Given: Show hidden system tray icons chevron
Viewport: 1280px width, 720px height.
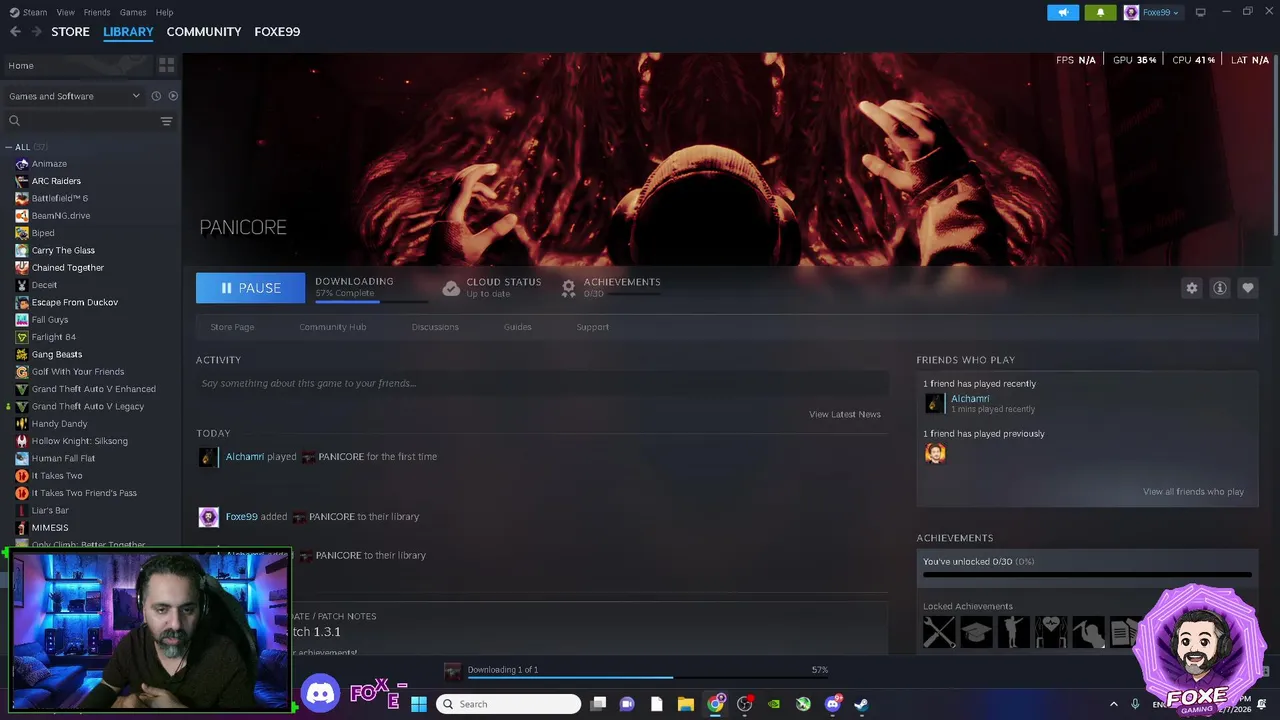Looking at the screenshot, I should 1114,704.
